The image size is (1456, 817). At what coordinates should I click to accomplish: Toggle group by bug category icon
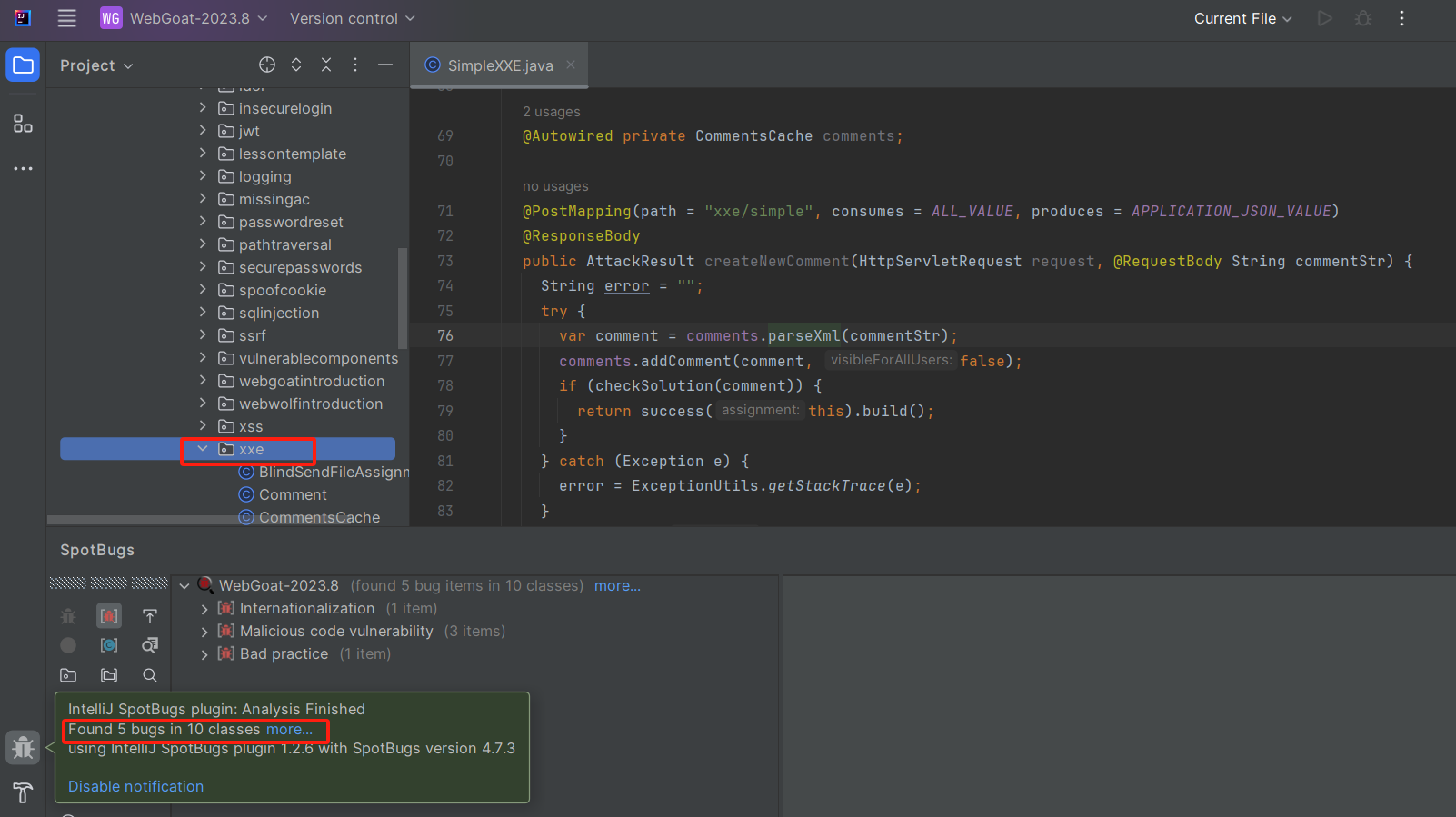(109, 616)
